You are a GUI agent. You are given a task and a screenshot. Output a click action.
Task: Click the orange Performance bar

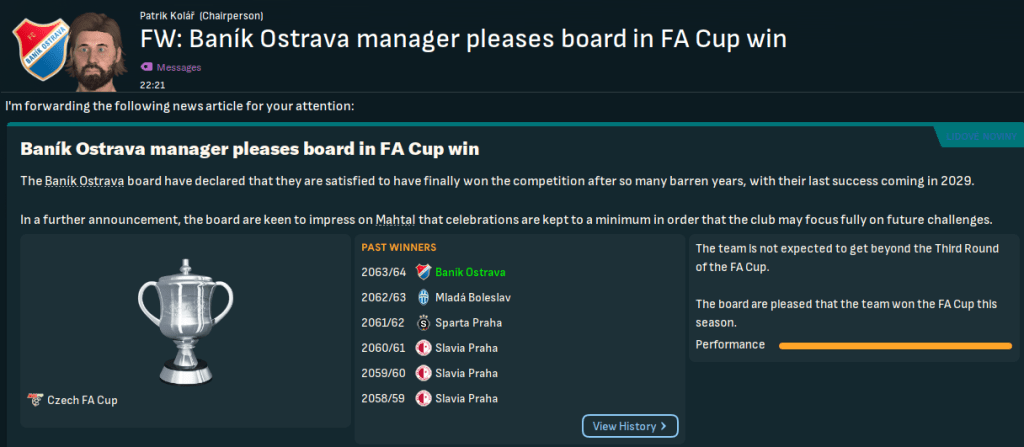[893, 345]
